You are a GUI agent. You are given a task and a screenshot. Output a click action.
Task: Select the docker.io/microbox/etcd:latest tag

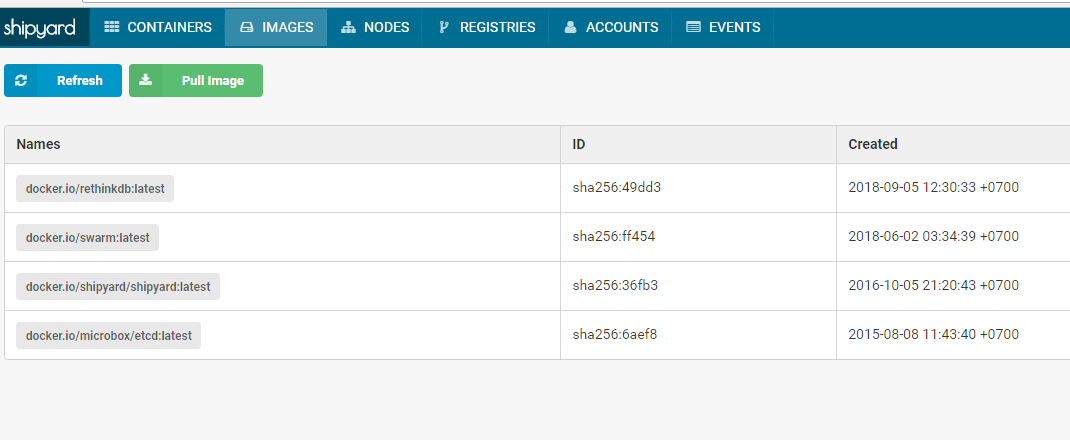pyautogui.click(x=109, y=336)
